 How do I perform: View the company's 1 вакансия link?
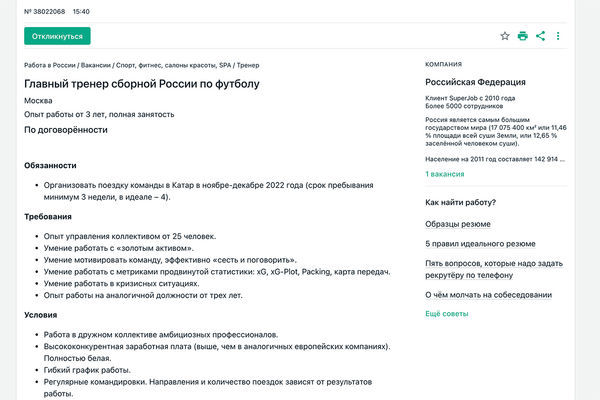(444, 174)
